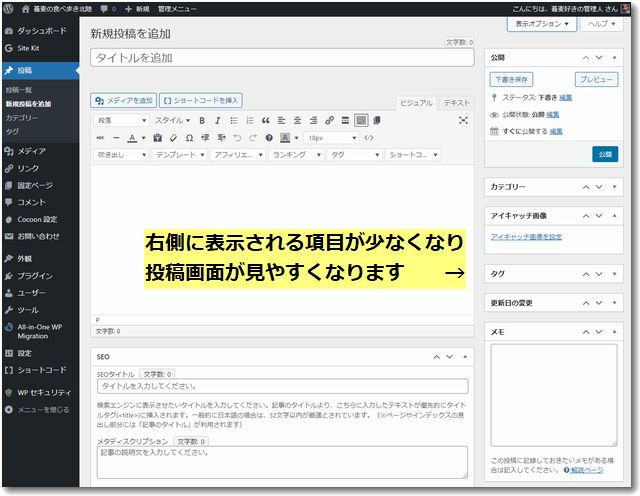The width and height of the screenshot is (640, 496).
Task: Insert a bulleted list in the editor
Action: coord(234,121)
